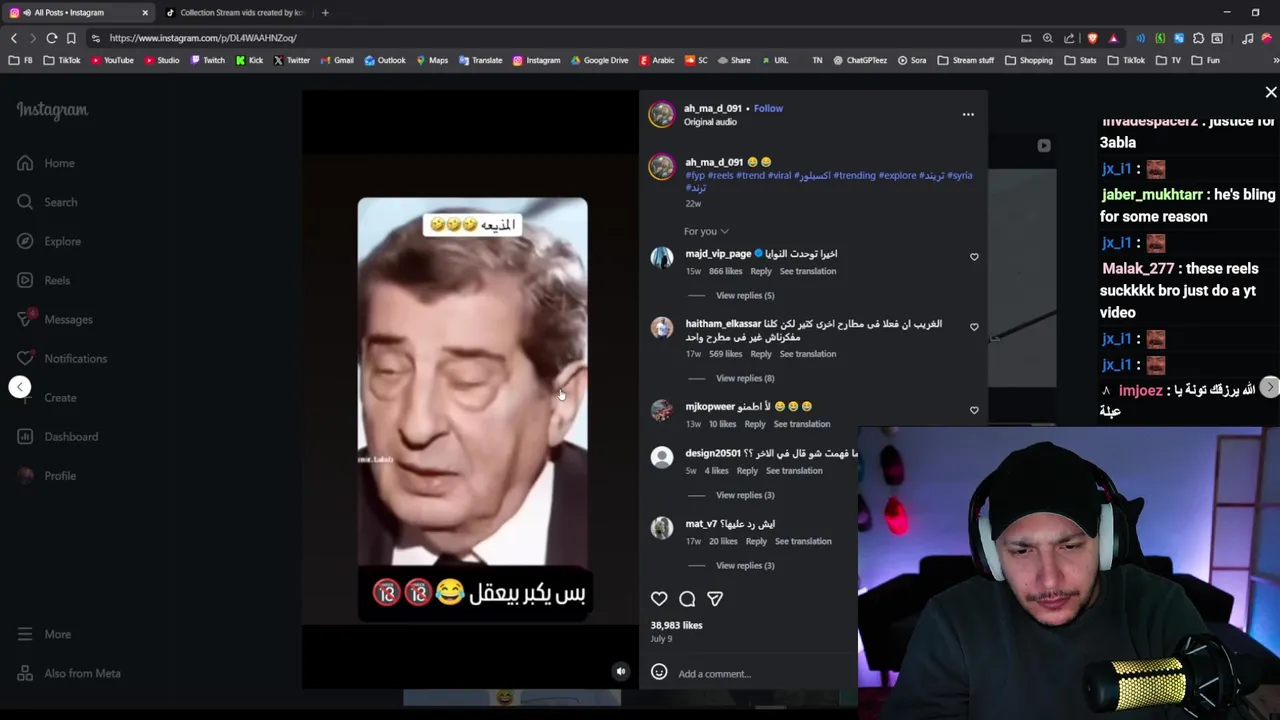Open the music note media control icon
This screenshot has width=1280, height=720.
click(x=1247, y=38)
